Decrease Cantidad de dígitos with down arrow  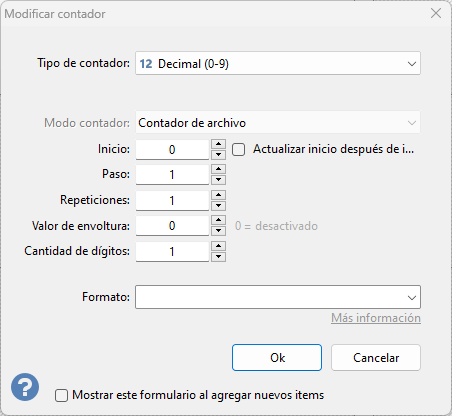coord(218,256)
